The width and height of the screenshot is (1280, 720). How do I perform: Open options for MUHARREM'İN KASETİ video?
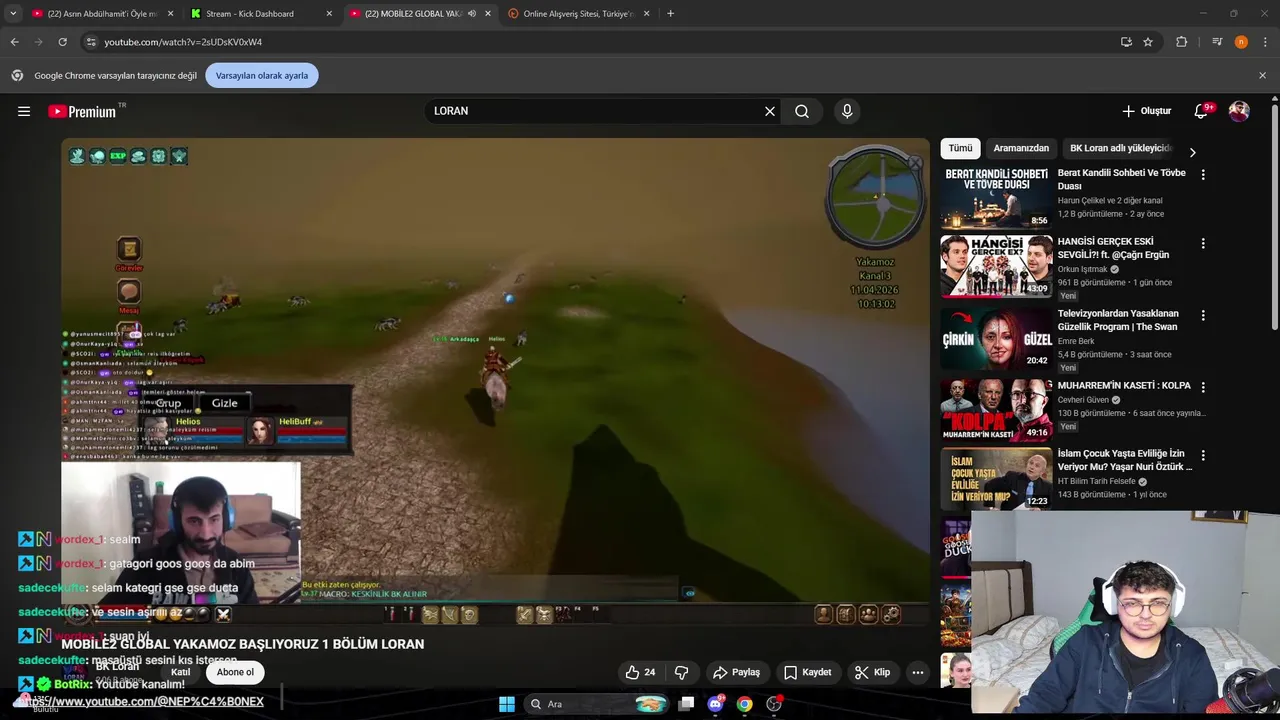pos(1203,387)
